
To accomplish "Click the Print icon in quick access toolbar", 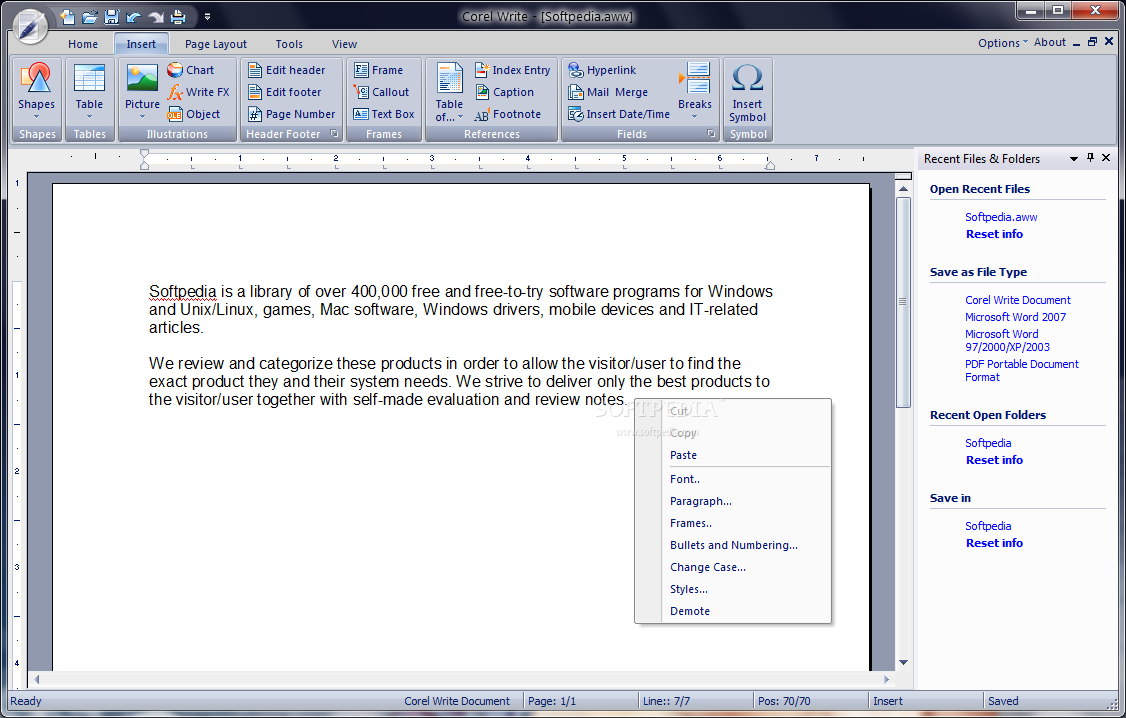I will pos(177,17).
